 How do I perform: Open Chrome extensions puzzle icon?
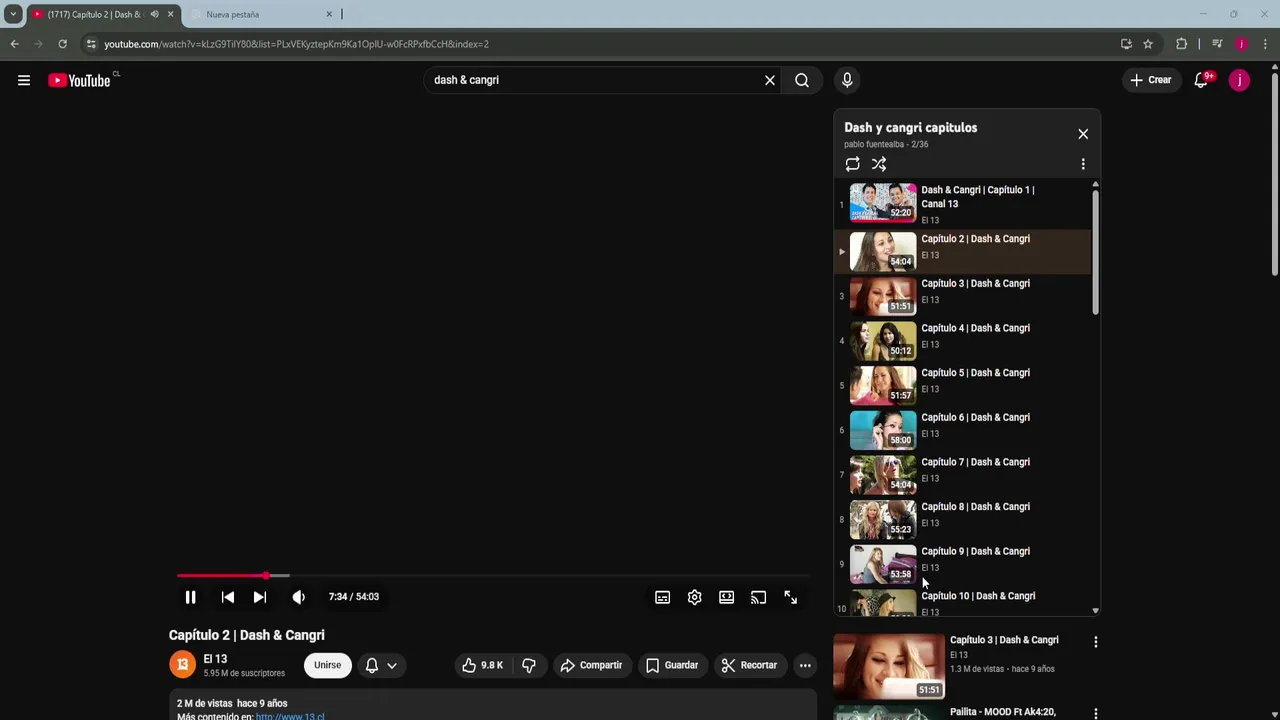point(1181,44)
